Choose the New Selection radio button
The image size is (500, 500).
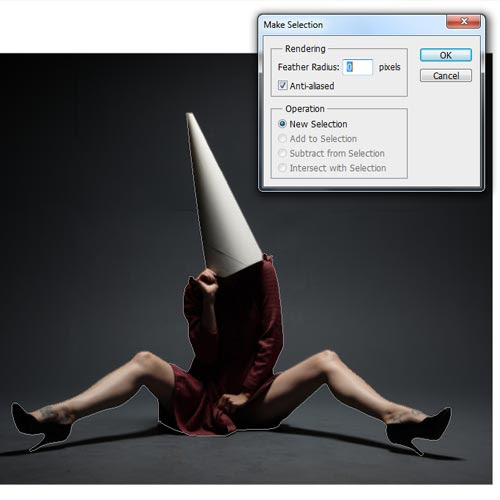click(282, 124)
